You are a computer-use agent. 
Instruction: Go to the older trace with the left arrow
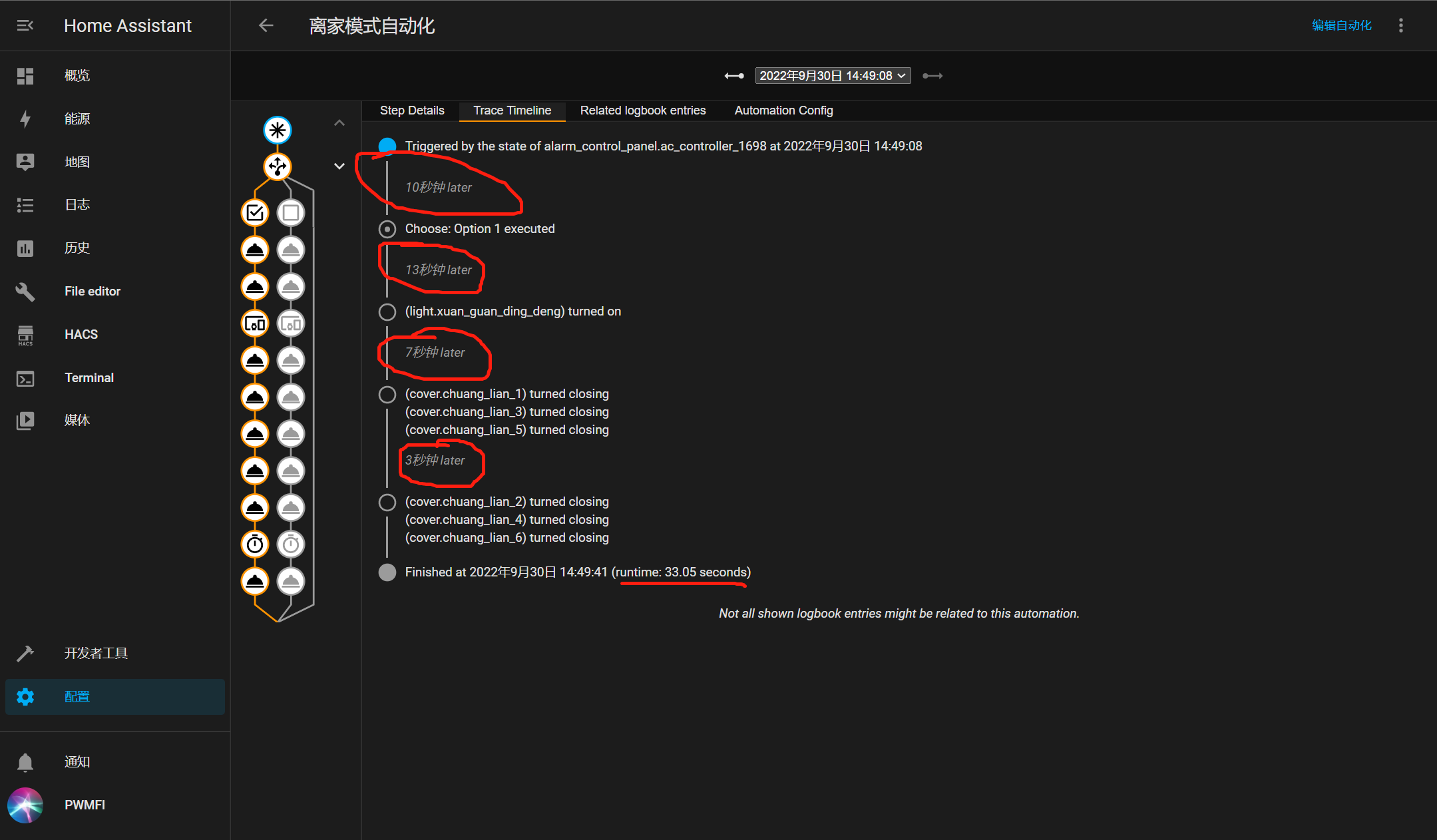(734, 76)
